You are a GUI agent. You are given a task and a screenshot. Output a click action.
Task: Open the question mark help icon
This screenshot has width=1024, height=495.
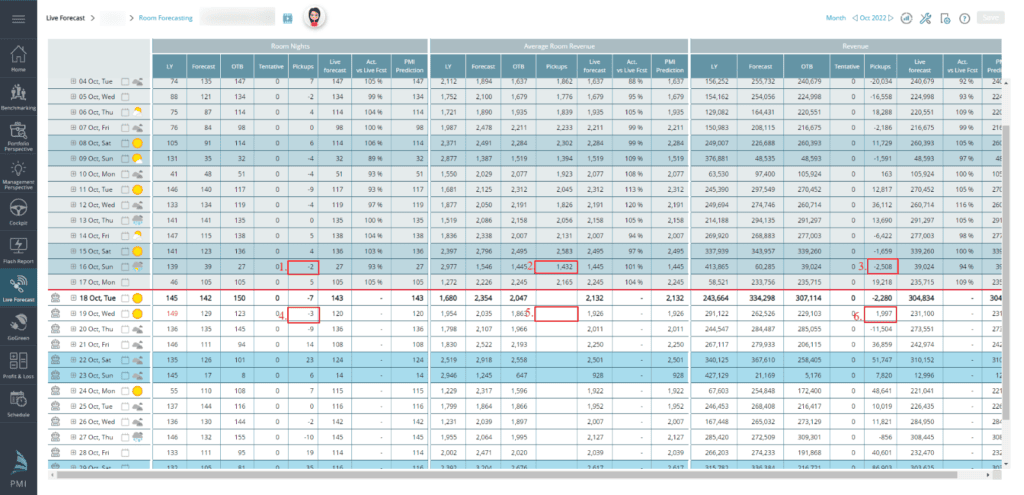tap(965, 18)
